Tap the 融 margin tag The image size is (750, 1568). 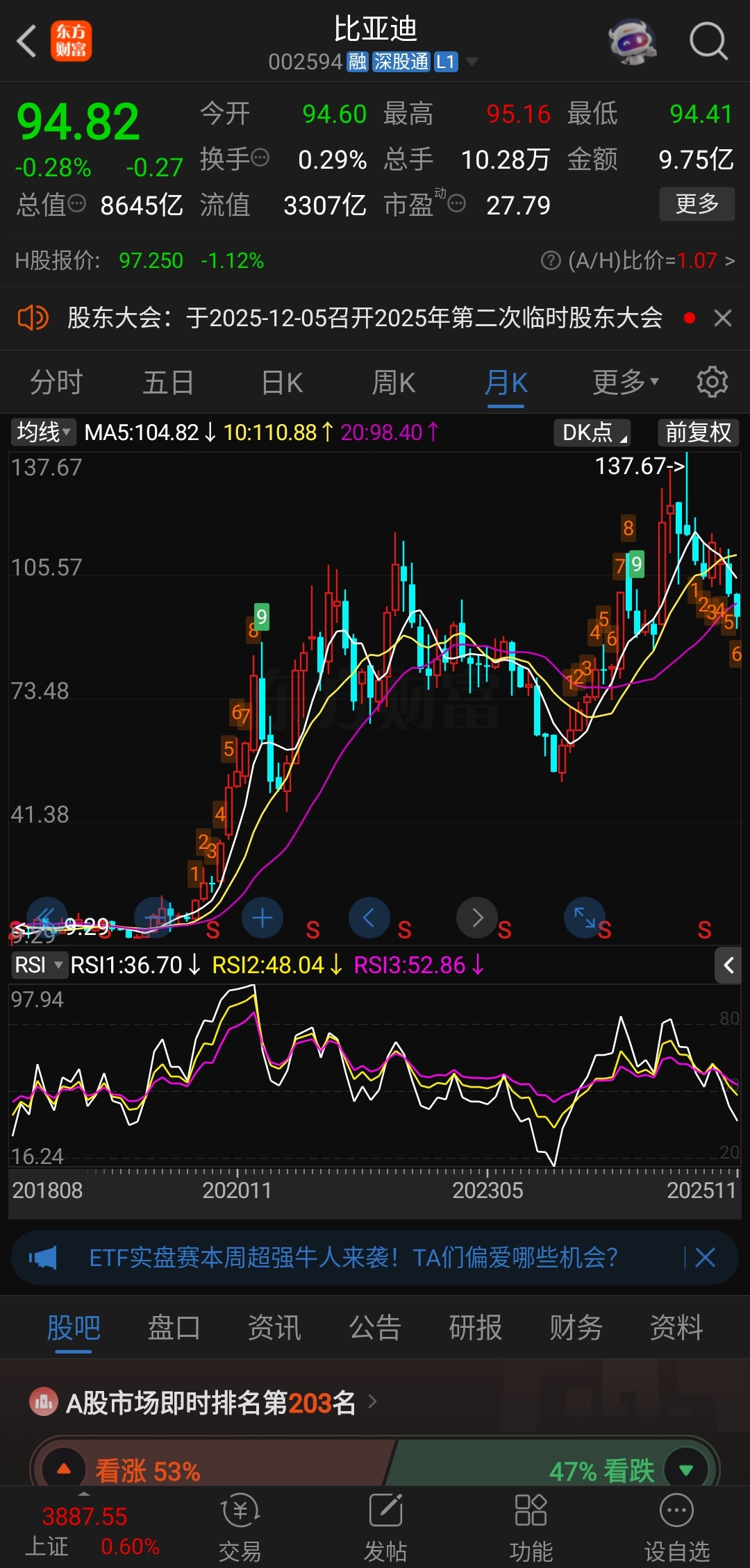tap(358, 62)
